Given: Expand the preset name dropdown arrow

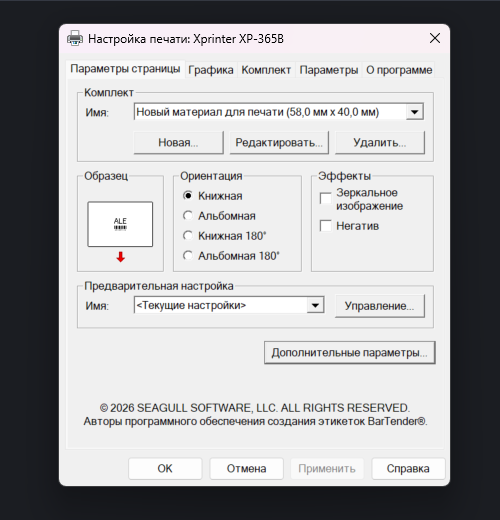Looking at the screenshot, I should tap(315, 305).
